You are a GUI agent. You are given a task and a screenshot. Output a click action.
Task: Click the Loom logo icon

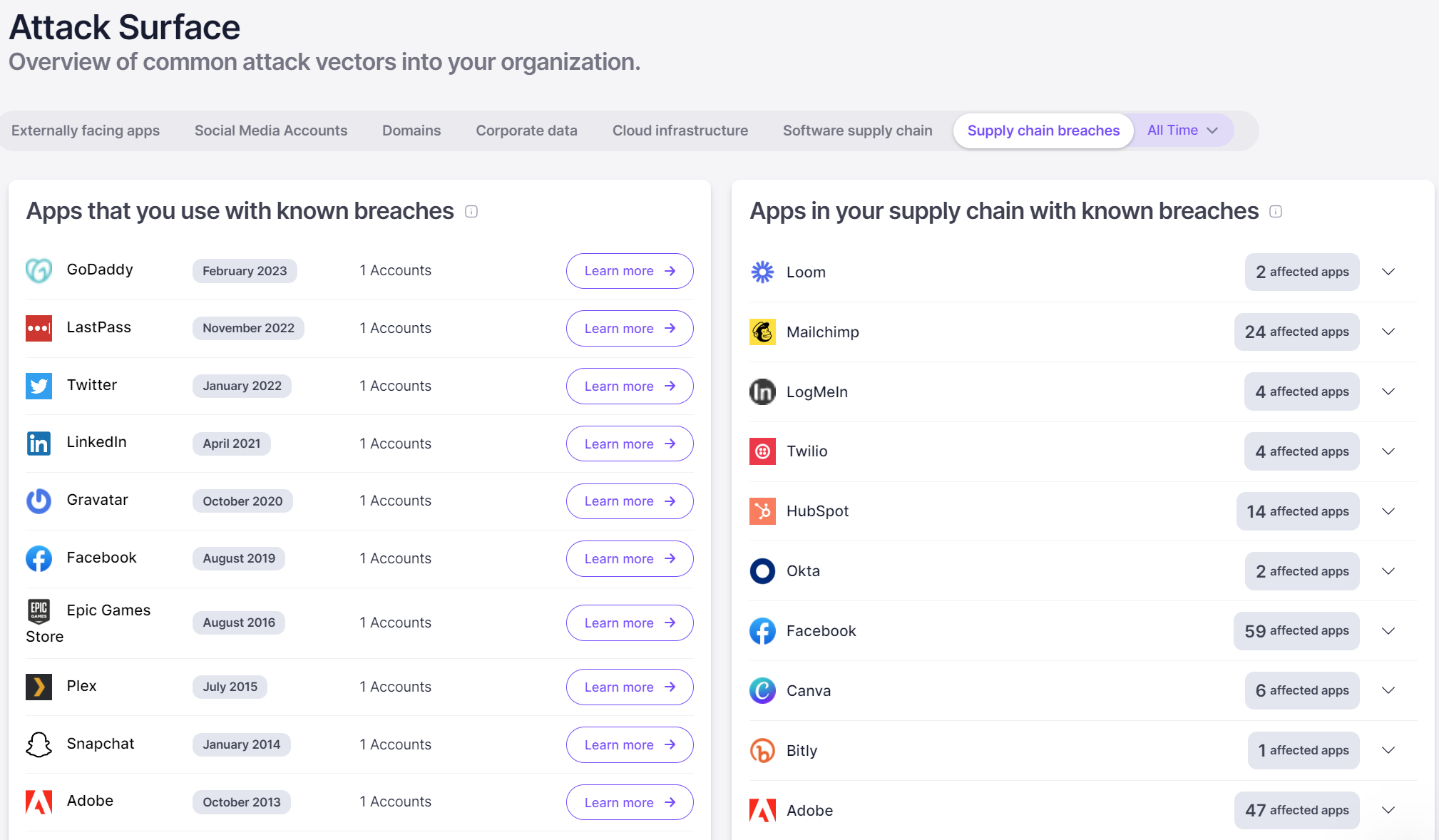click(x=762, y=272)
